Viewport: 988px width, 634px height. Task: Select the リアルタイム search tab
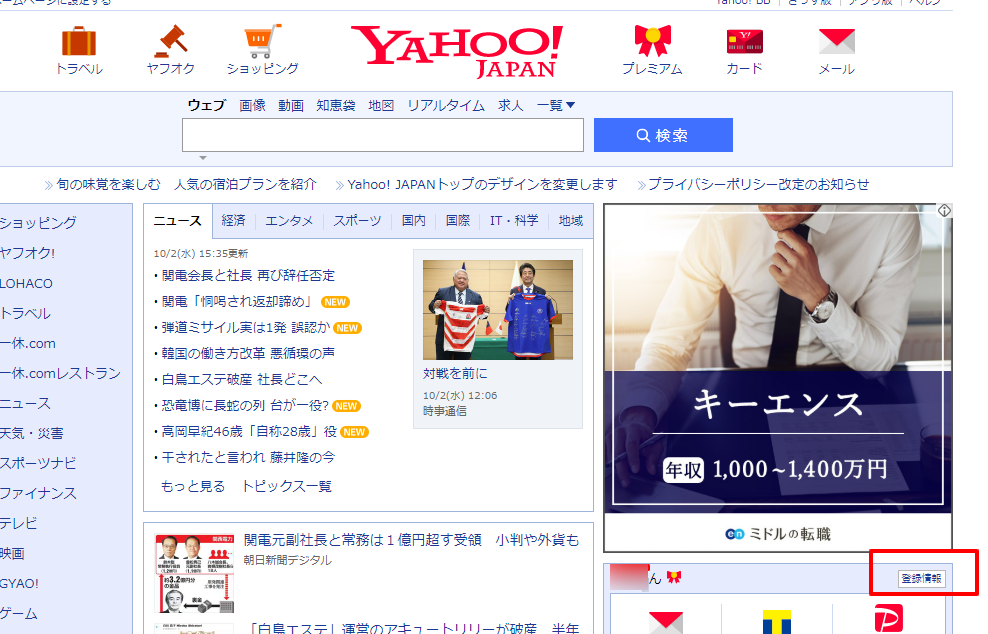click(446, 105)
